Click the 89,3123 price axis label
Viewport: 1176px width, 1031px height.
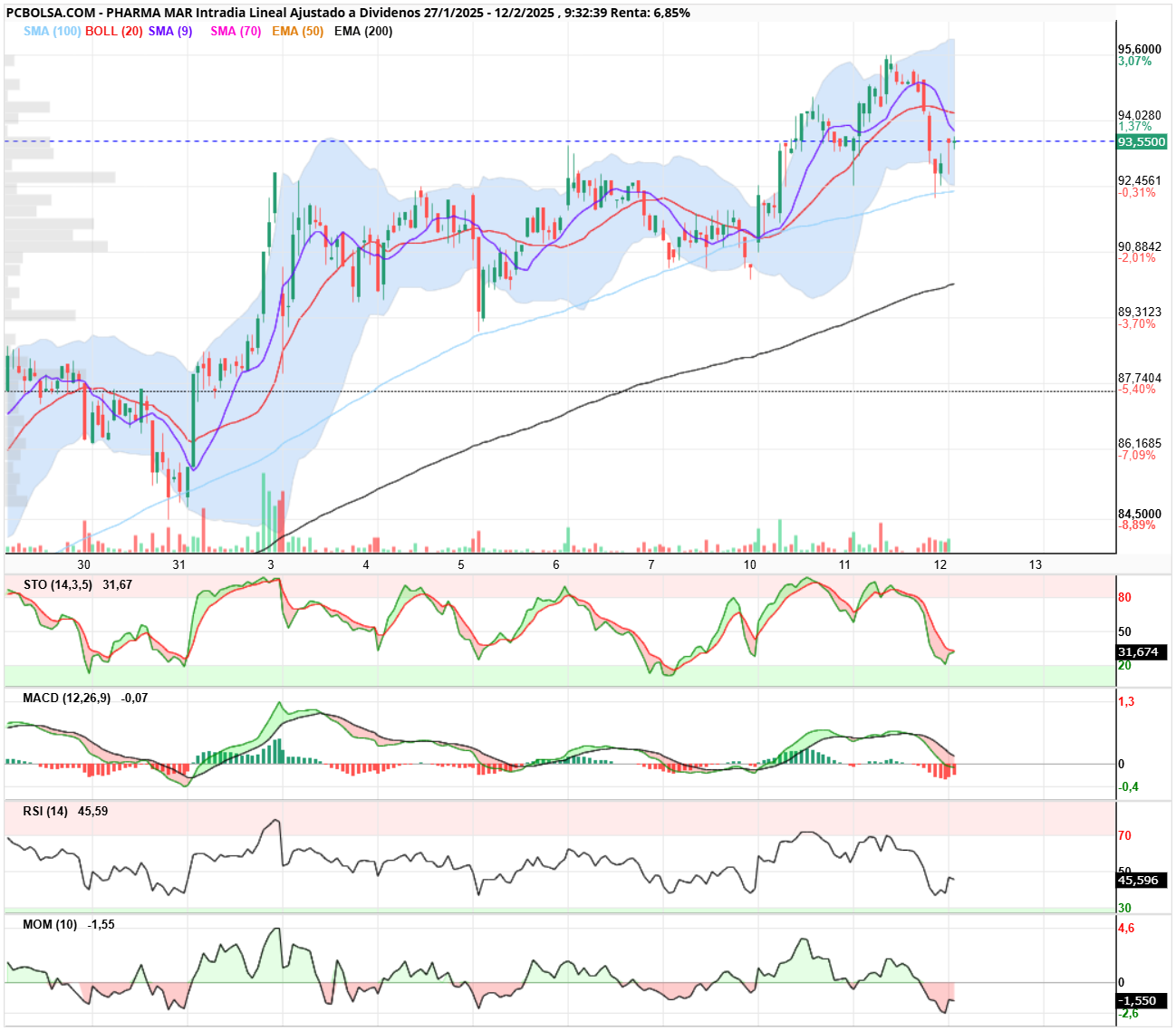point(1139,312)
